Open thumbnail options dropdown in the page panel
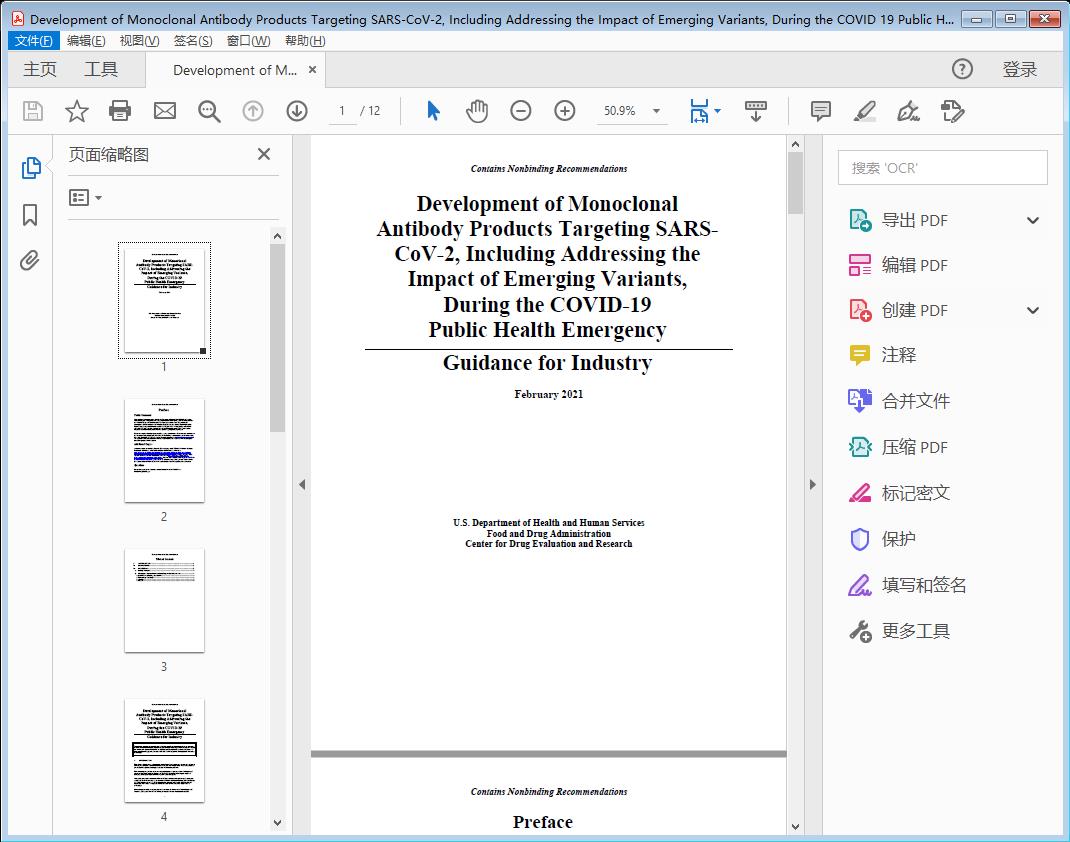The image size is (1070, 842). [x=86, y=198]
